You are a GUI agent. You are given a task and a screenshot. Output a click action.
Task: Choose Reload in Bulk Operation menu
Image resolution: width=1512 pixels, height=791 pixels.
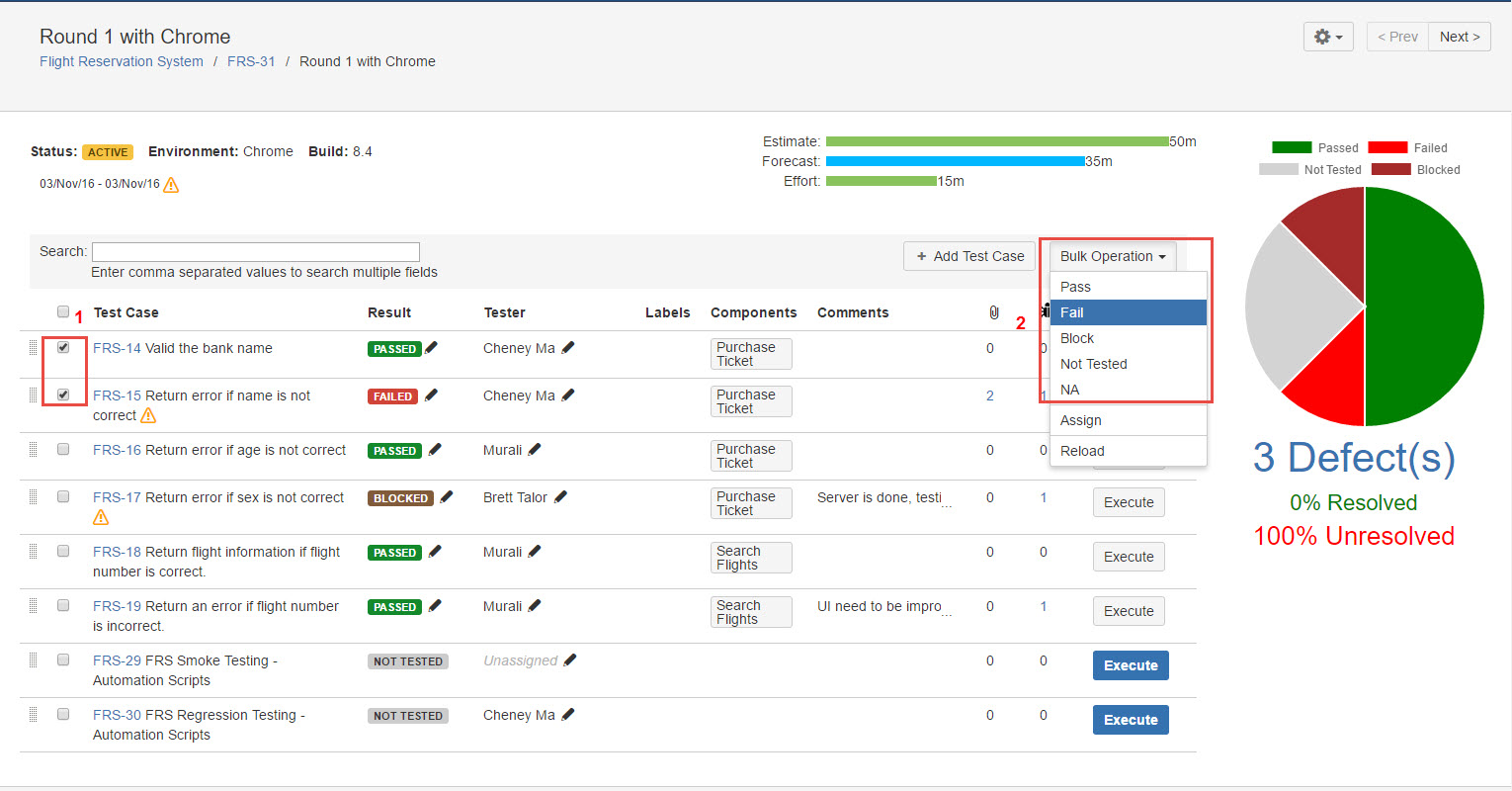pyautogui.click(x=1129, y=451)
